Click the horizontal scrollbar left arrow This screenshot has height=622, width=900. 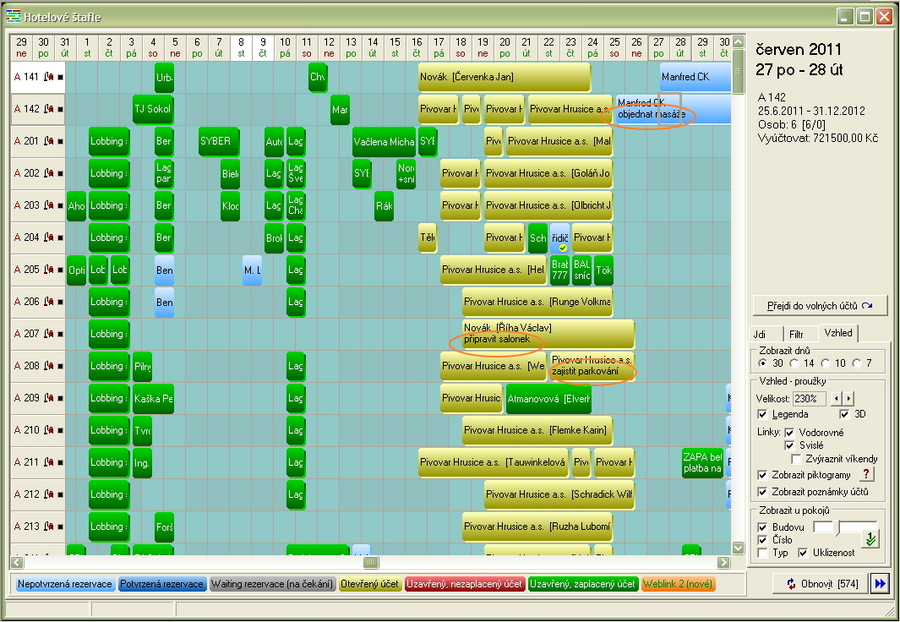point(17,562)
